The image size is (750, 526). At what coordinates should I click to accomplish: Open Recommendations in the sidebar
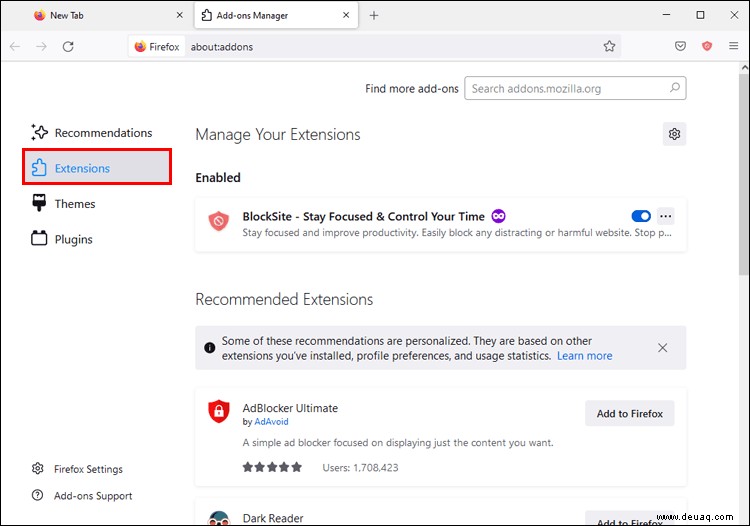click(x=97, y=132)
